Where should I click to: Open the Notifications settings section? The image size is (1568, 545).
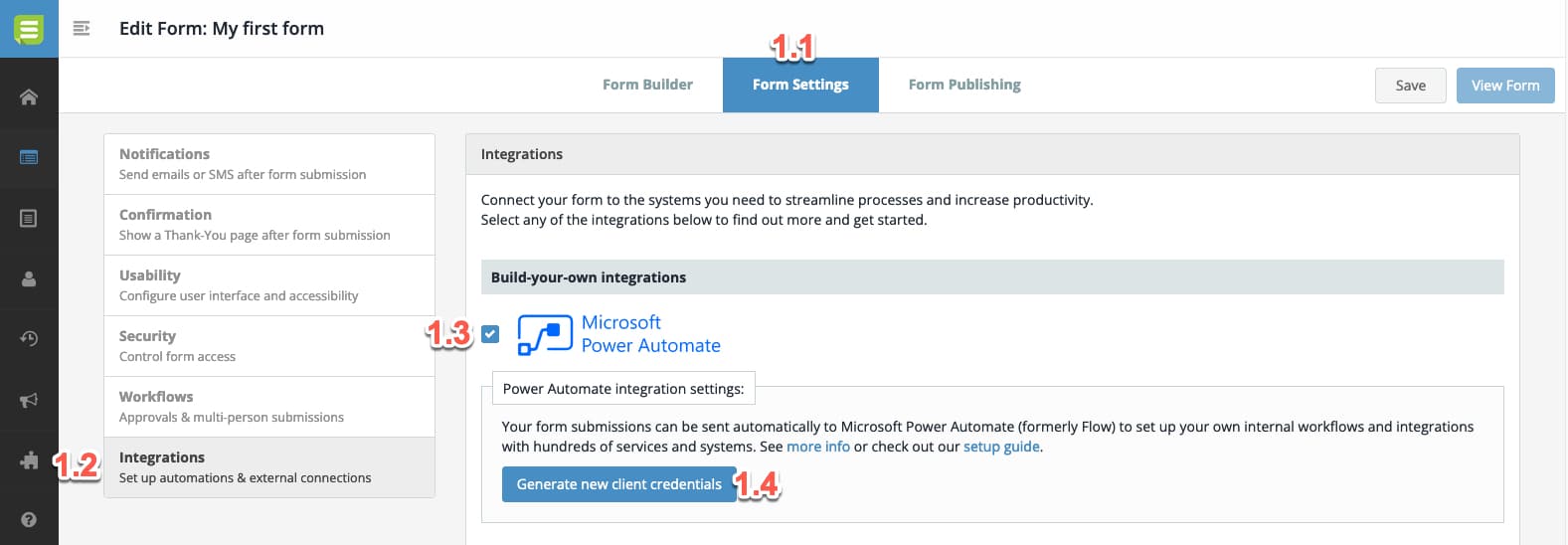[268, 164]
